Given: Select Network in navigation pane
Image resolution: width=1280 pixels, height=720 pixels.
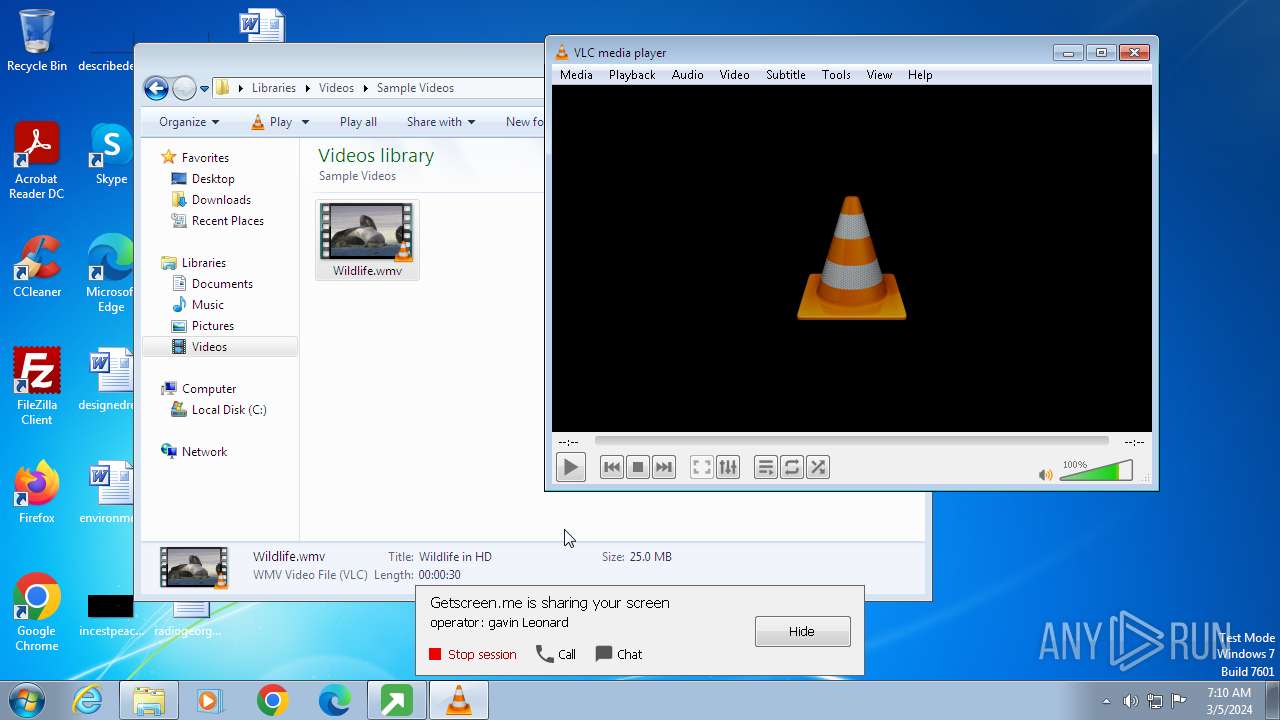Looking at the screenshot, I should (x=204, y=452).
